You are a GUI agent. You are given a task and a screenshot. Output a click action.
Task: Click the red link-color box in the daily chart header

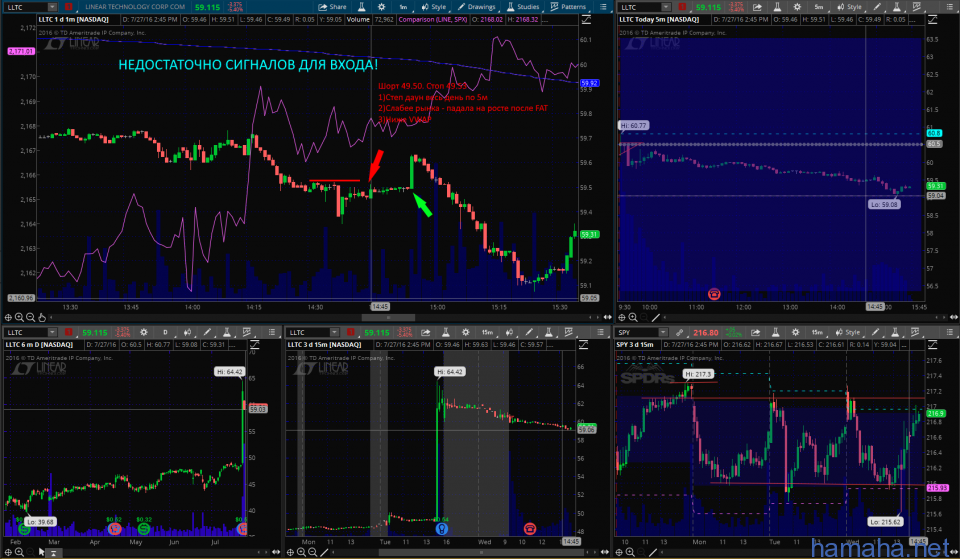tap(69, 332)
